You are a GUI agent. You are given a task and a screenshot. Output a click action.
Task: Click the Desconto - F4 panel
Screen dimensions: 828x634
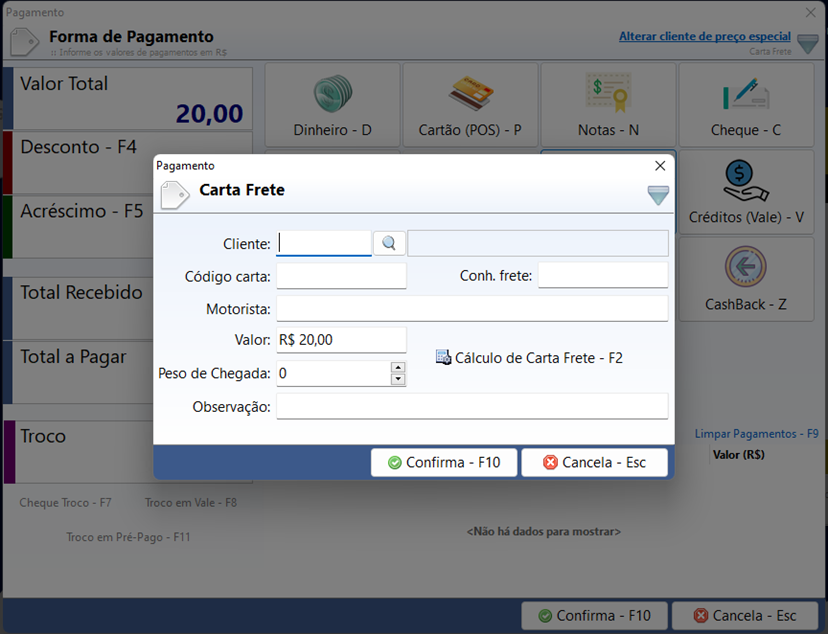(x=78, y=163)
